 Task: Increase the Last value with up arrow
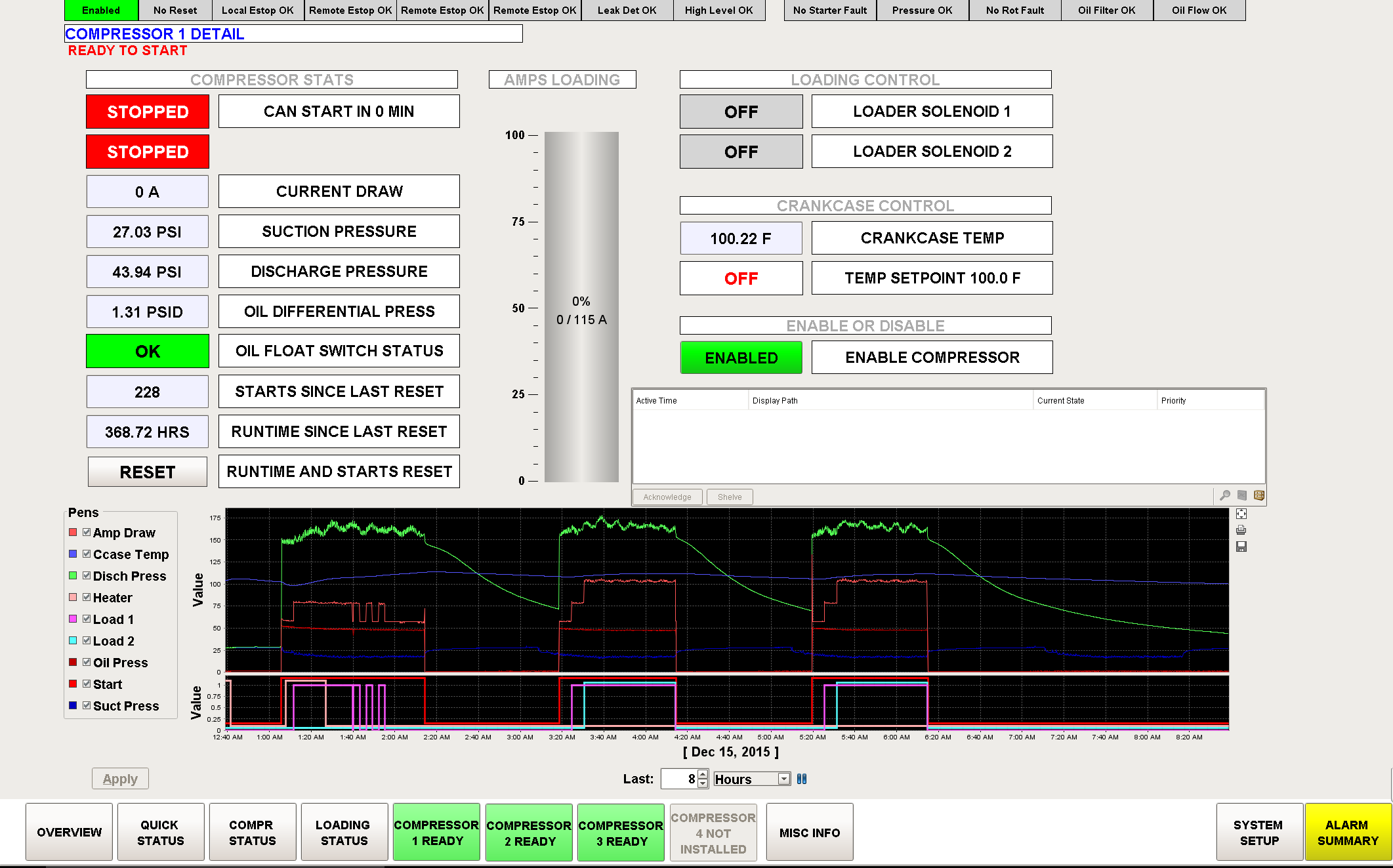703,775
